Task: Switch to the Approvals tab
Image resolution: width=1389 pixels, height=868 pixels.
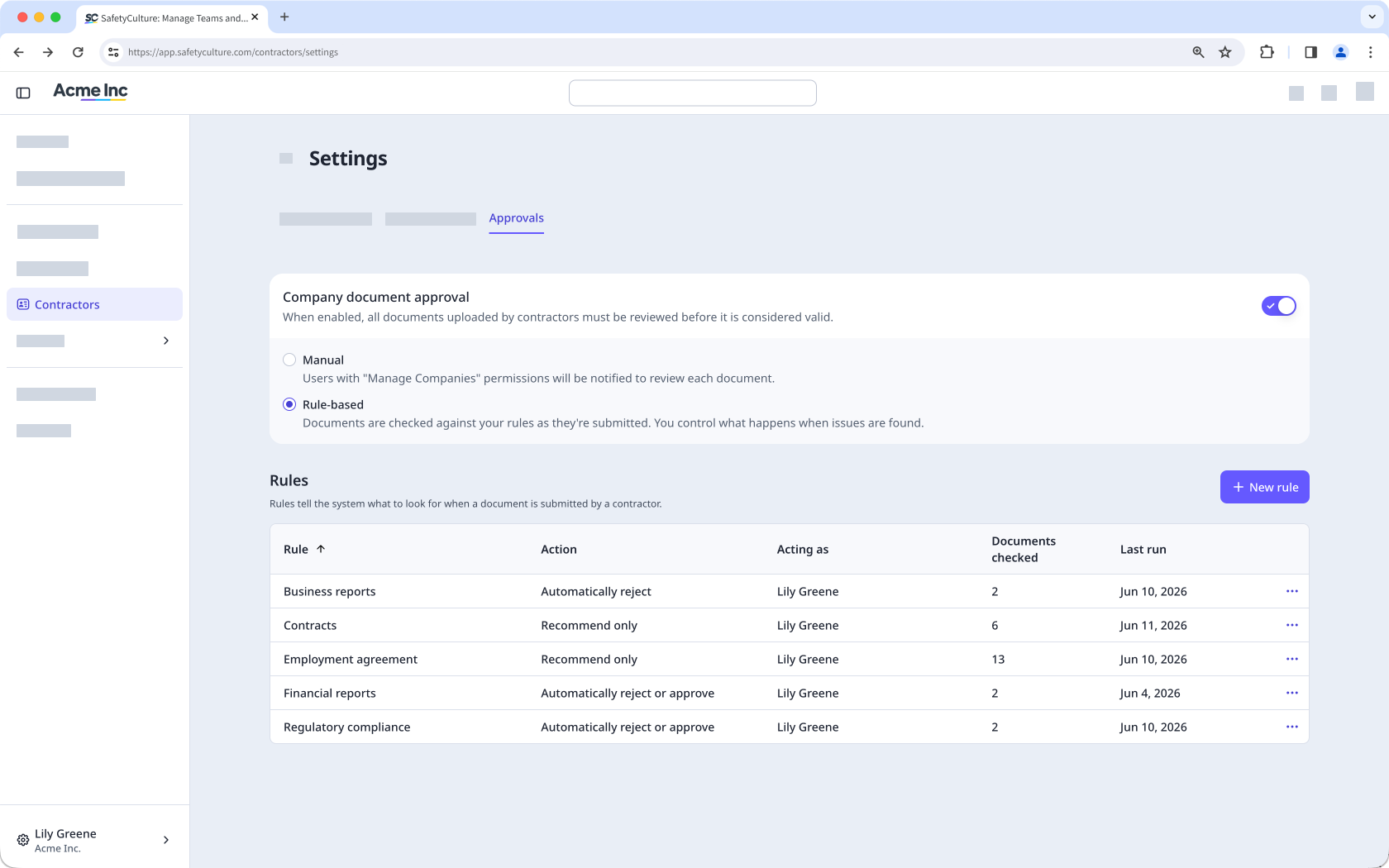Action: (x=516, y=218)
